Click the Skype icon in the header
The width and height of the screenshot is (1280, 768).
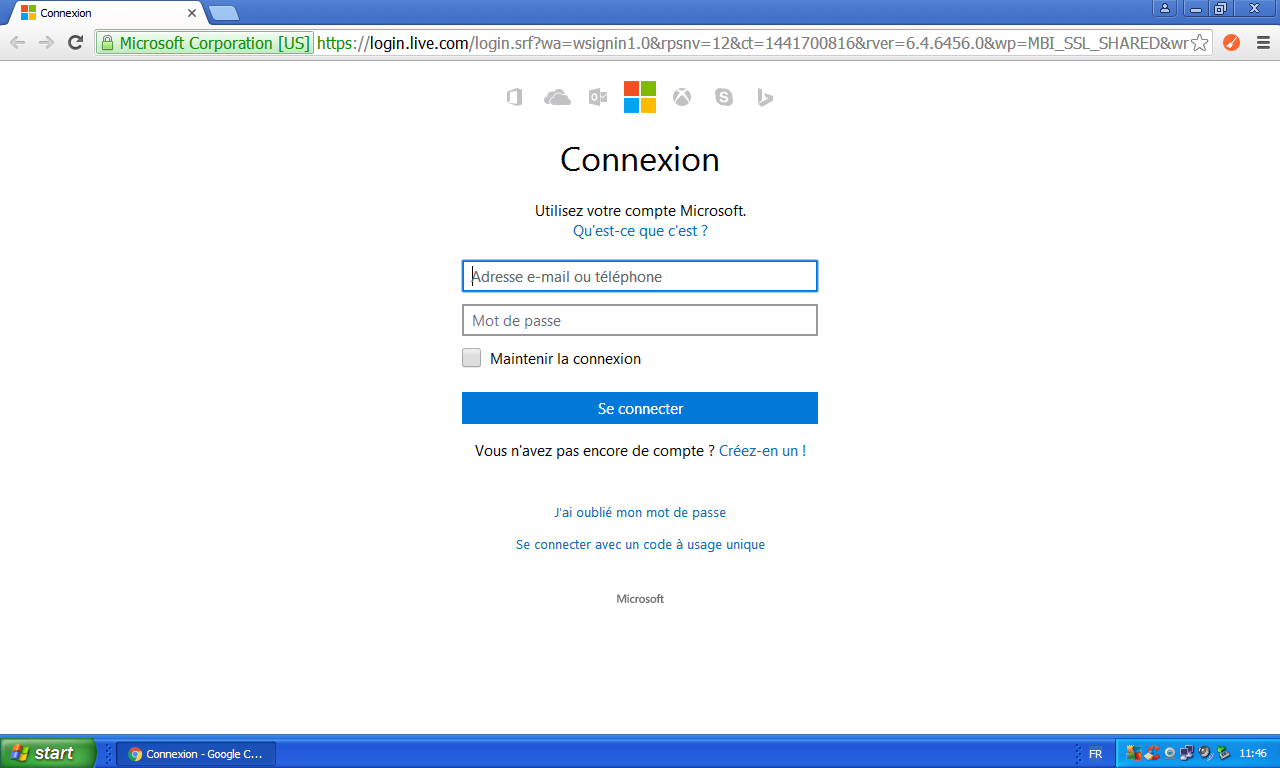[x=724, y=97]
